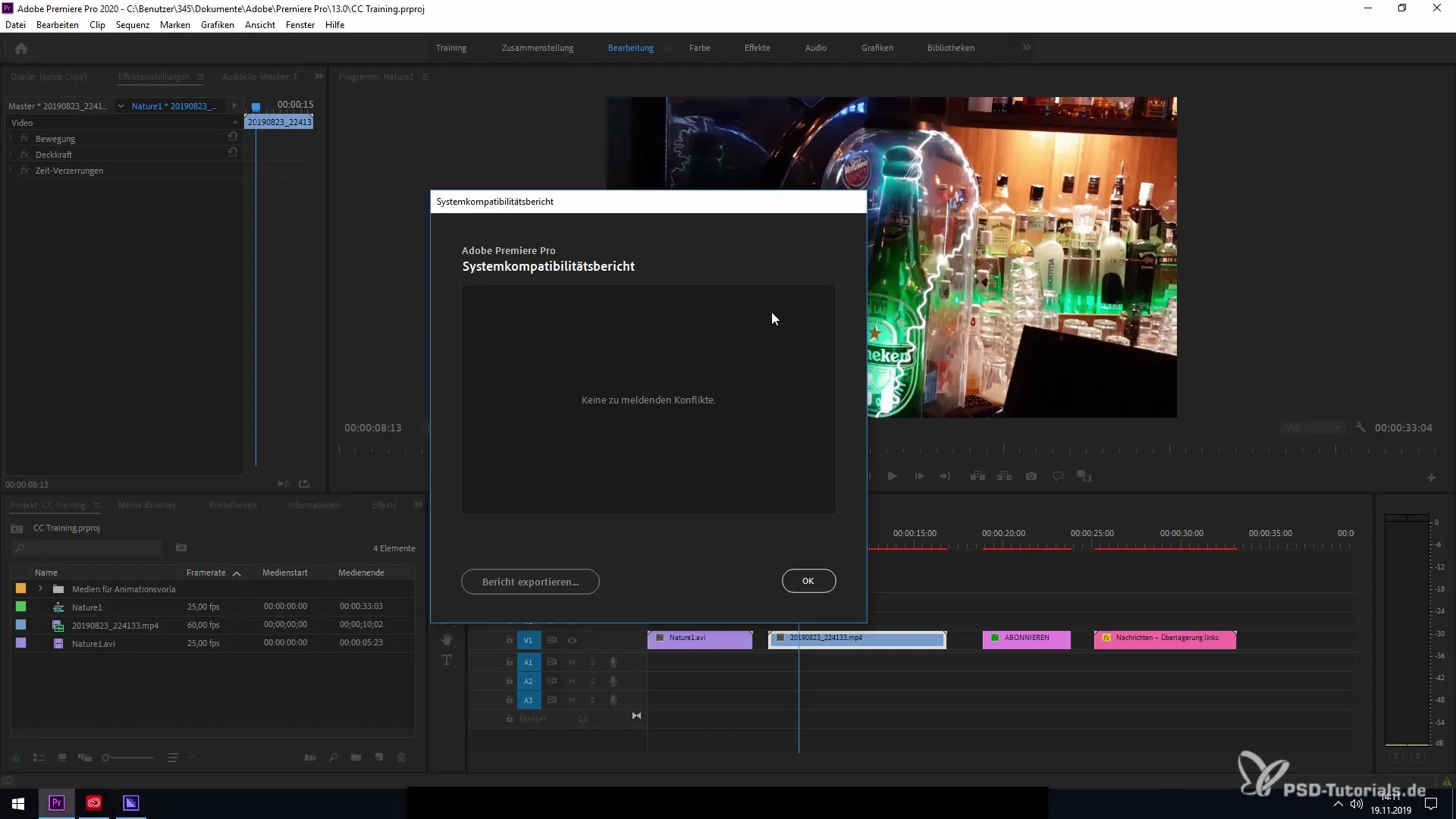1456x819 pixels.
Task: Sort the project panel by the Framerate column
Action: pyautogui.click(x=206, y=573)
